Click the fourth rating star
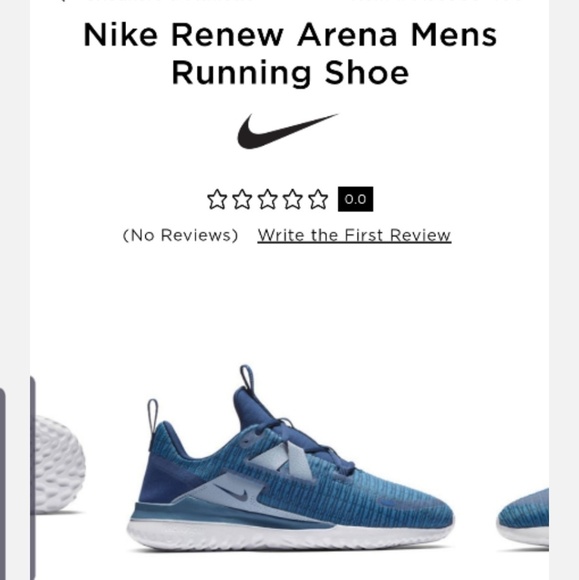579x580 pixels. (x=292, y=199)
